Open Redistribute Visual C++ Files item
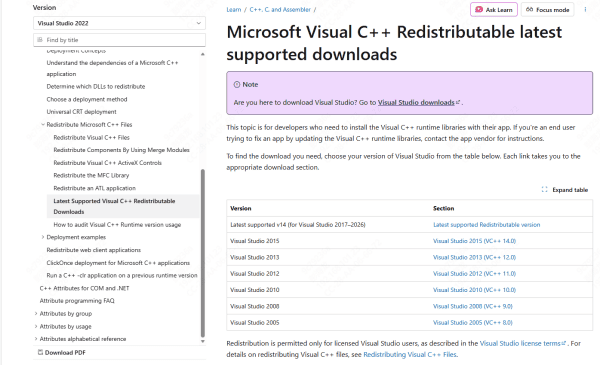The width and height of the screenshot is (600, 365). pyautogui.click(x=91, y=137)
